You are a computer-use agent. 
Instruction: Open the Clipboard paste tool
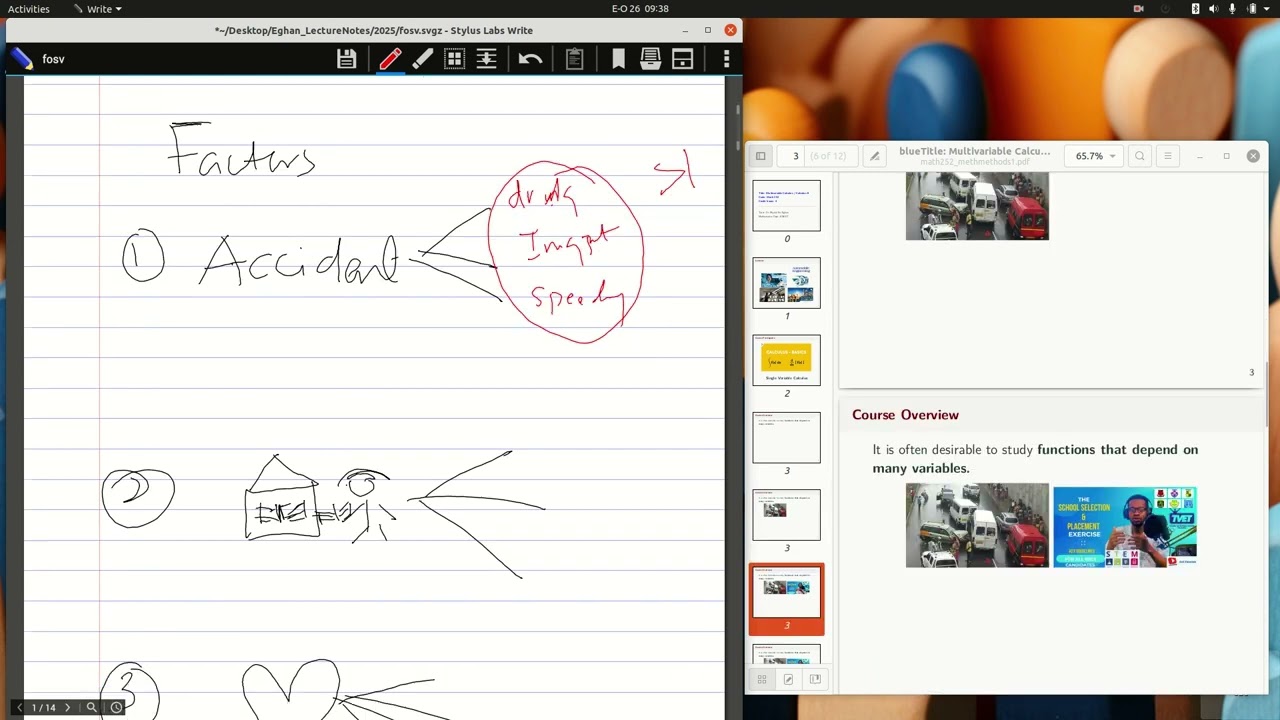574,59
